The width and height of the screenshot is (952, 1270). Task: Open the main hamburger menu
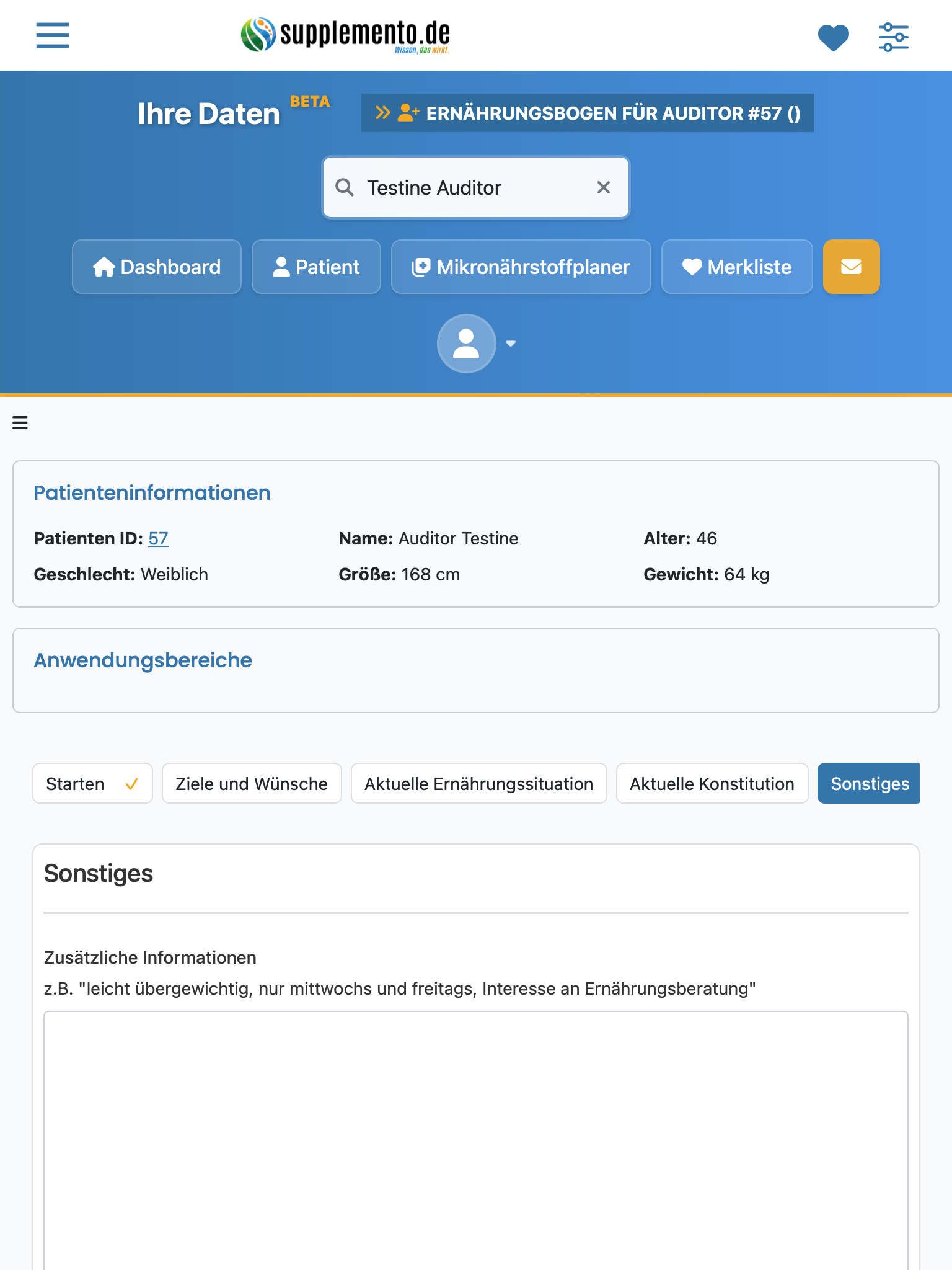click(53, 35)
